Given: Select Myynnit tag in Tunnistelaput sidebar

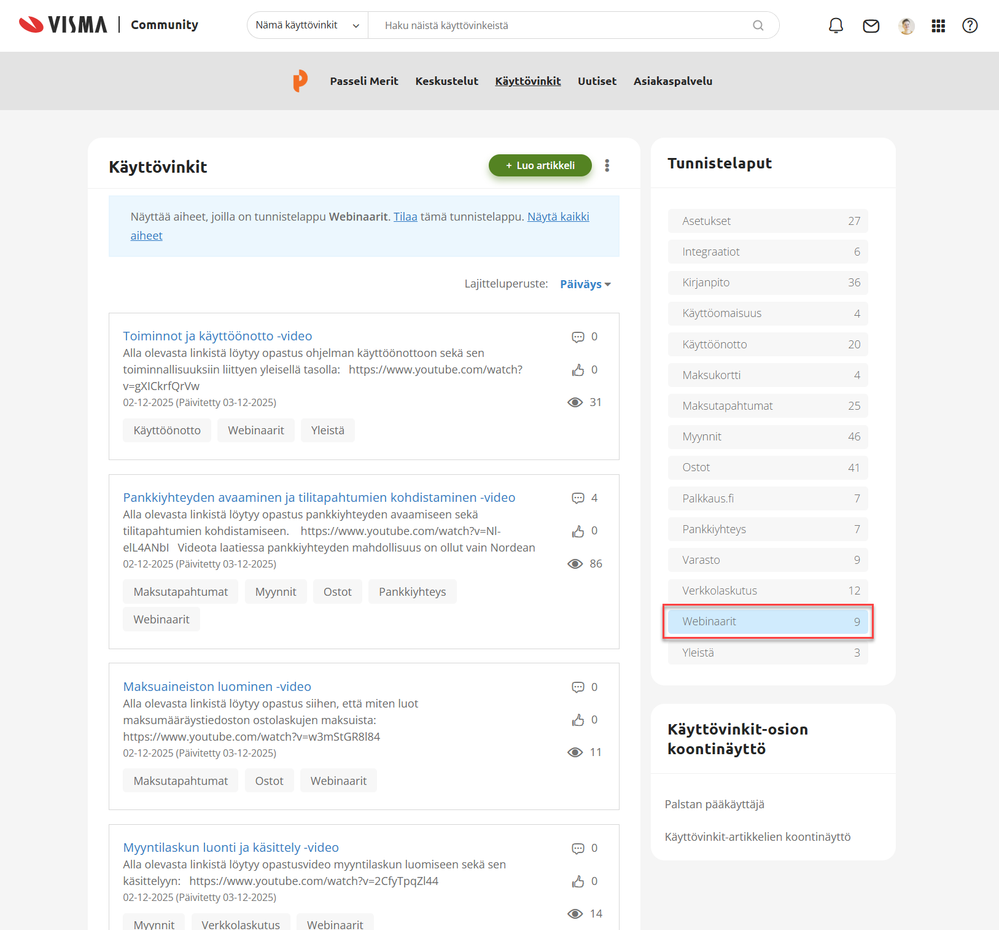Looking at the screenshot, I should coord(768,436).
